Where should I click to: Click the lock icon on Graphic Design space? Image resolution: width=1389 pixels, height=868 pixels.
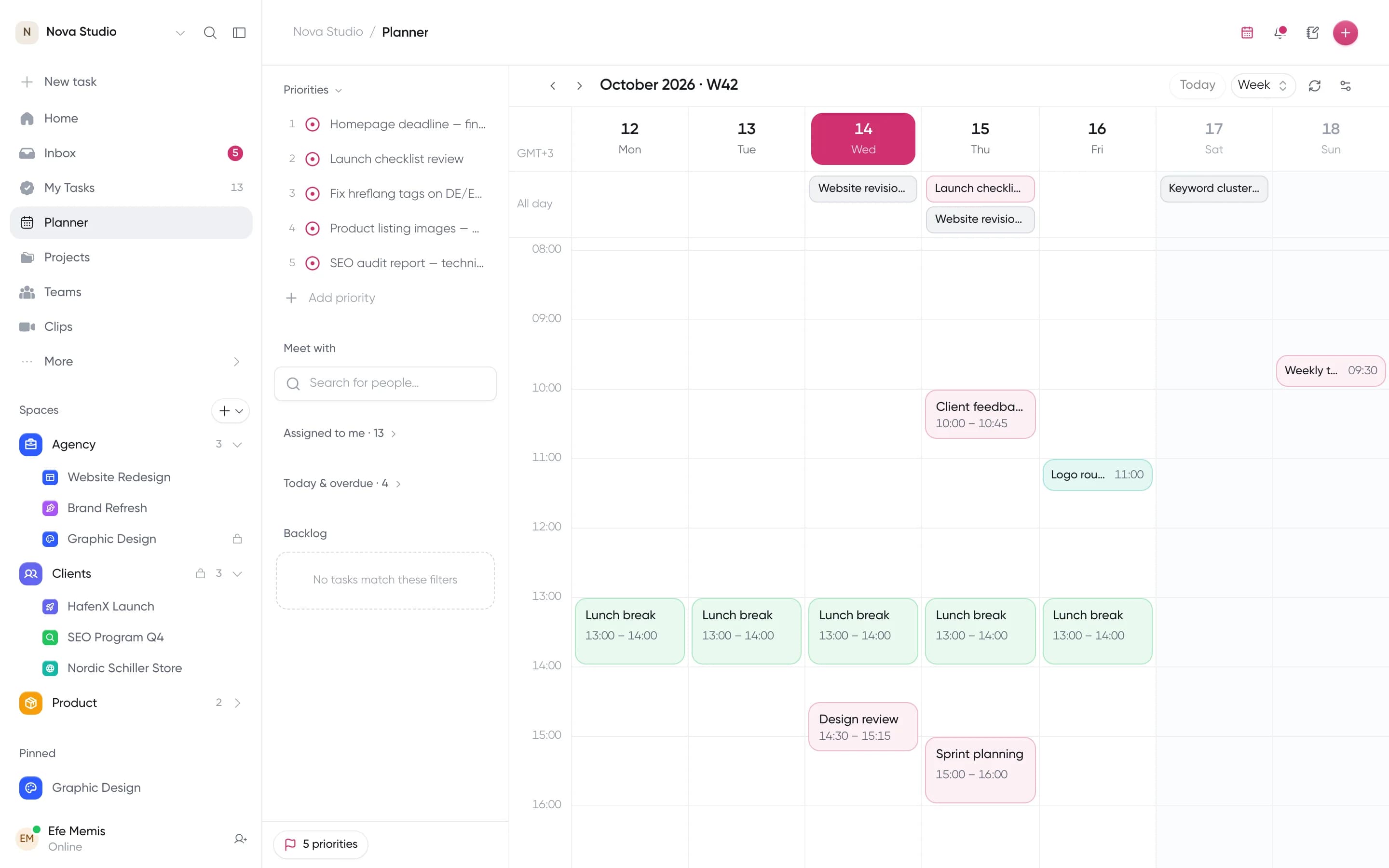237,539
